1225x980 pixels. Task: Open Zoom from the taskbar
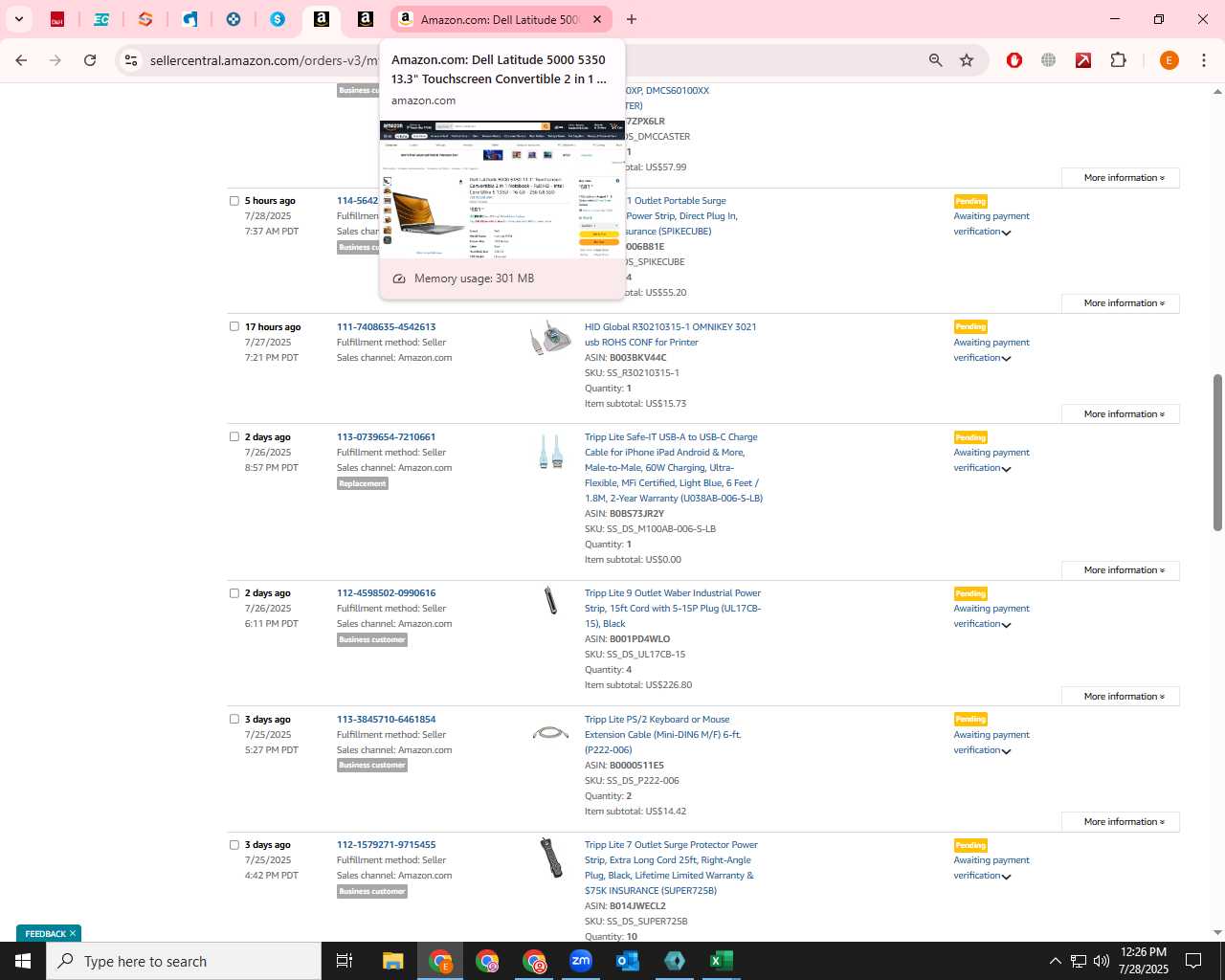point(581,961)
